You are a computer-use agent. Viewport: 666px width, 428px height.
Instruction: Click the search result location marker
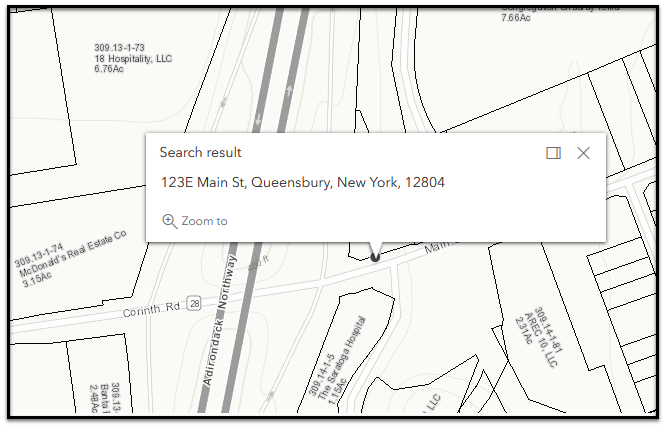pyautogui.click(x=375, y=256)
